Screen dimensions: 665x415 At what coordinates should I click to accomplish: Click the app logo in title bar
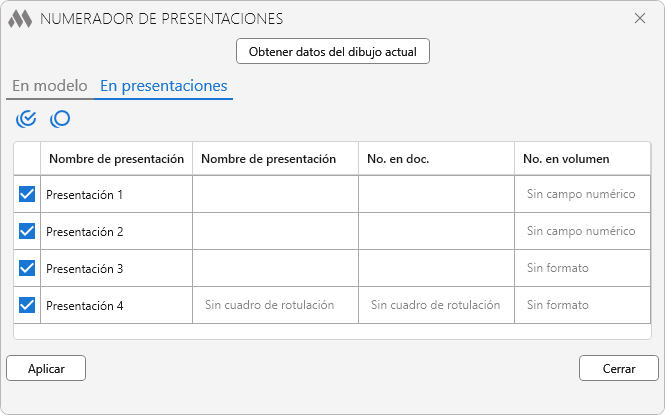[x=20, y=18]
